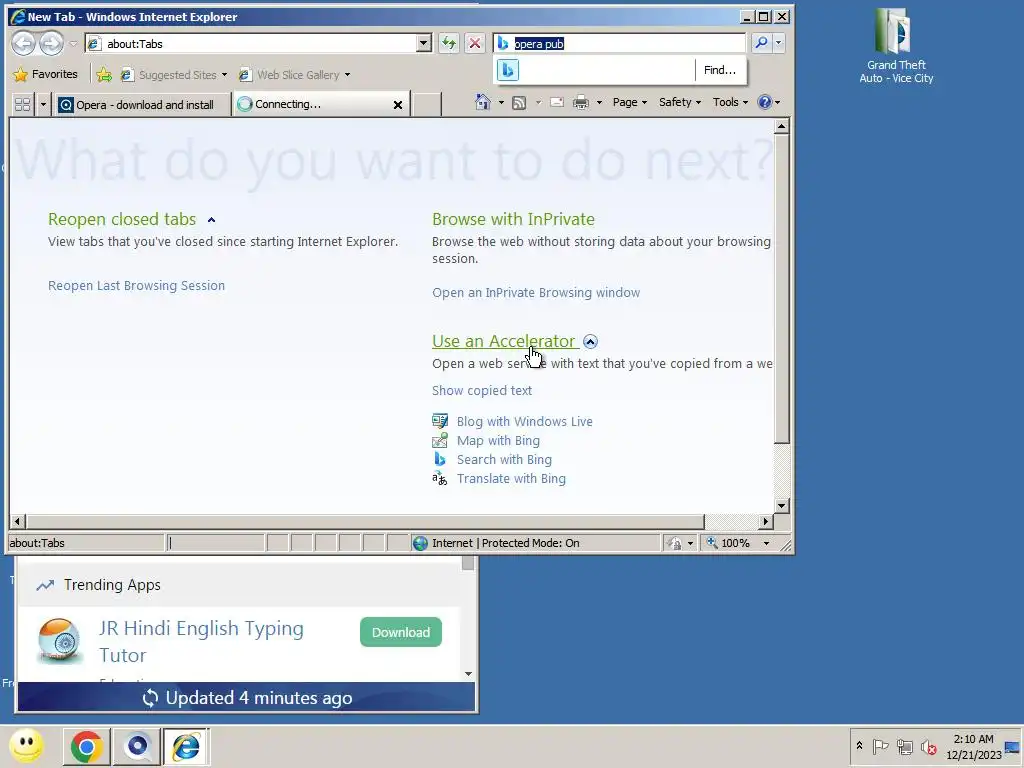This screenshot has width=1024, height=768.
Task: Click the Quick Tabs grid icon
Action: click(x=23, y=104)
